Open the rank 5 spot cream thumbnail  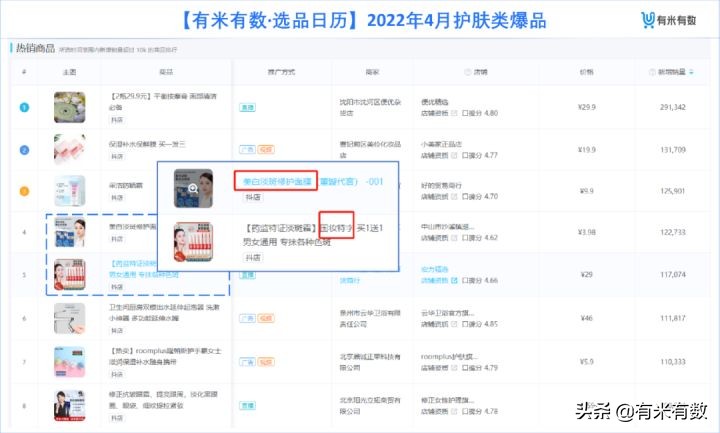pyautogui.click(x=70, y=275)
